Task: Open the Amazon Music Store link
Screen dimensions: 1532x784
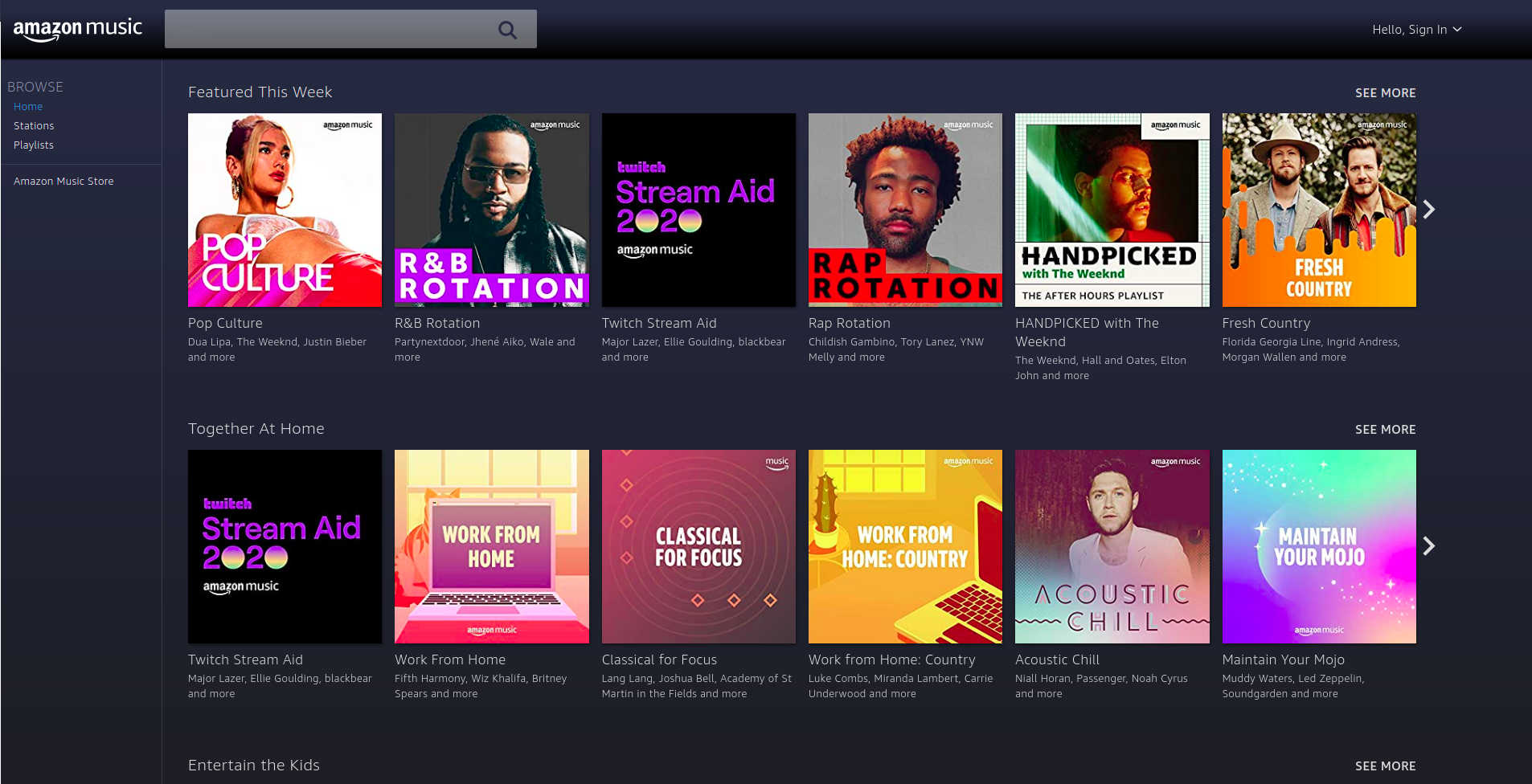Action: 63,181
